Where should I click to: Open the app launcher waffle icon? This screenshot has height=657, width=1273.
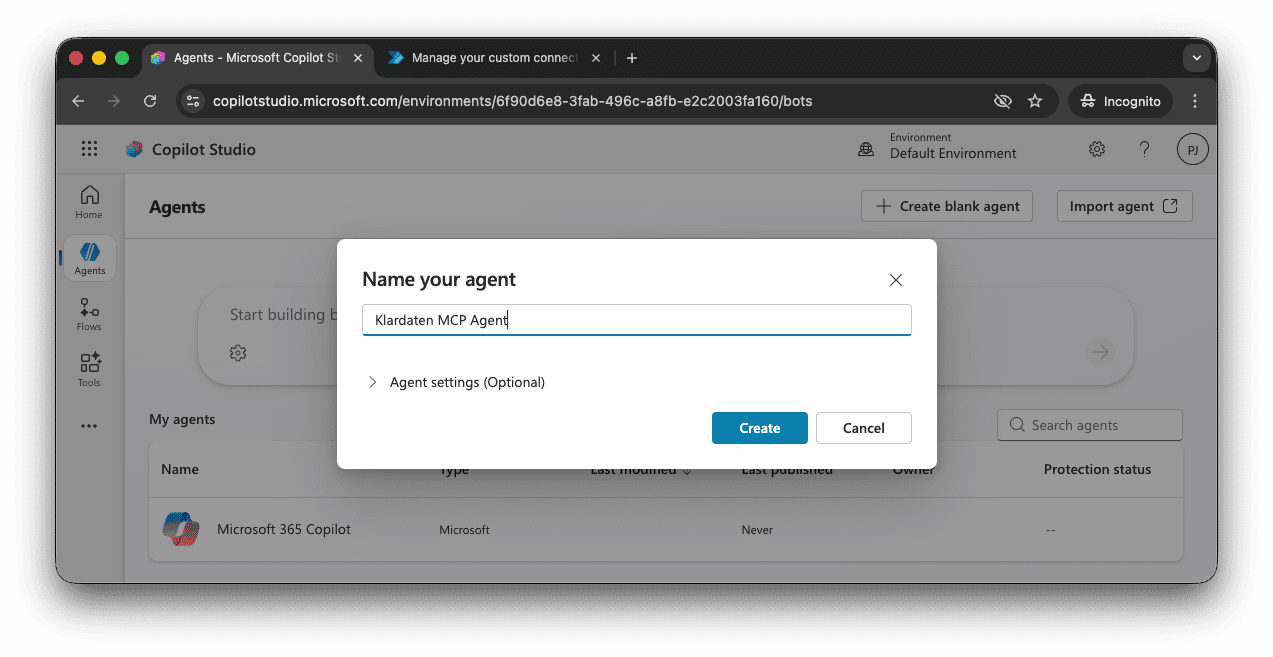point(89,149)
